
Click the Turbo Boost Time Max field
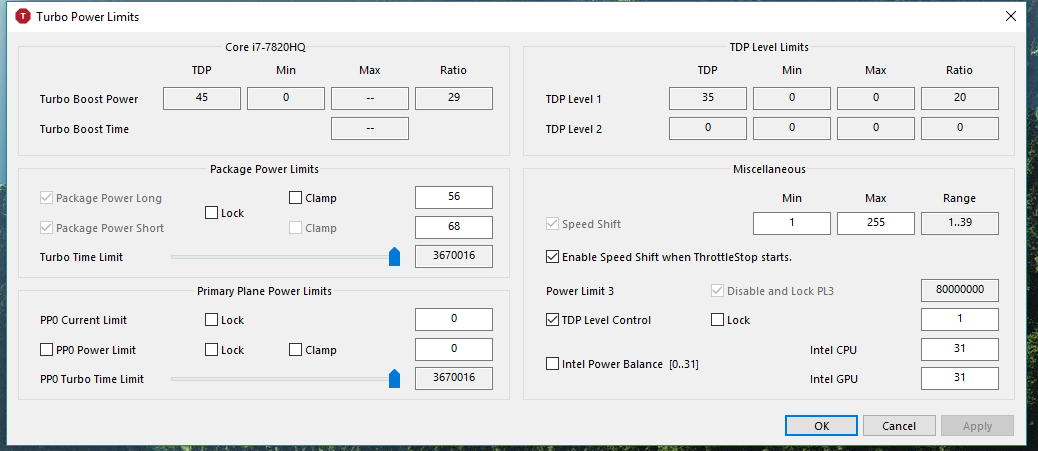(370, 128)
